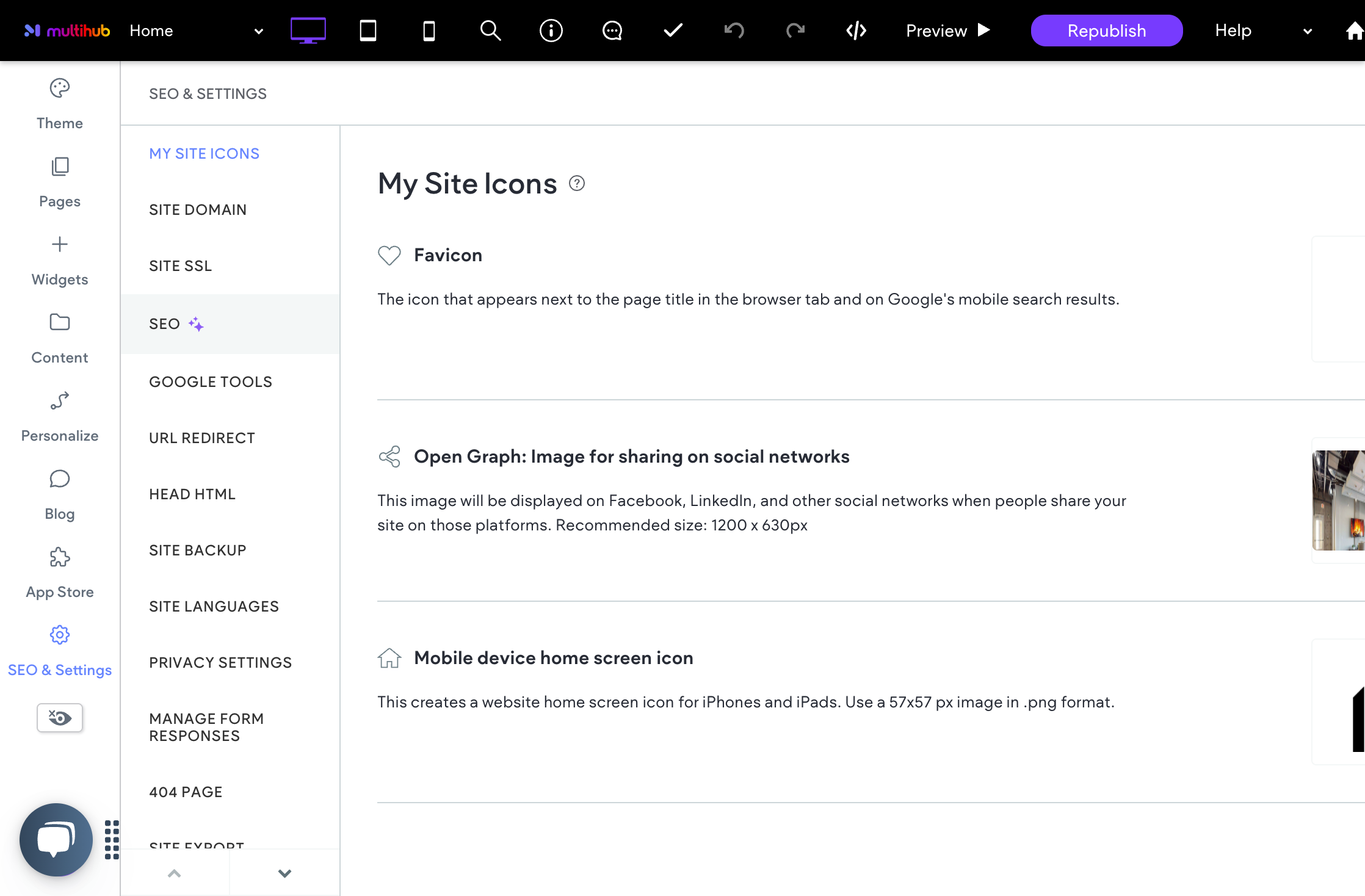Redo the last change
This screenshot has width=1365, height=896.
pos(795,31)
